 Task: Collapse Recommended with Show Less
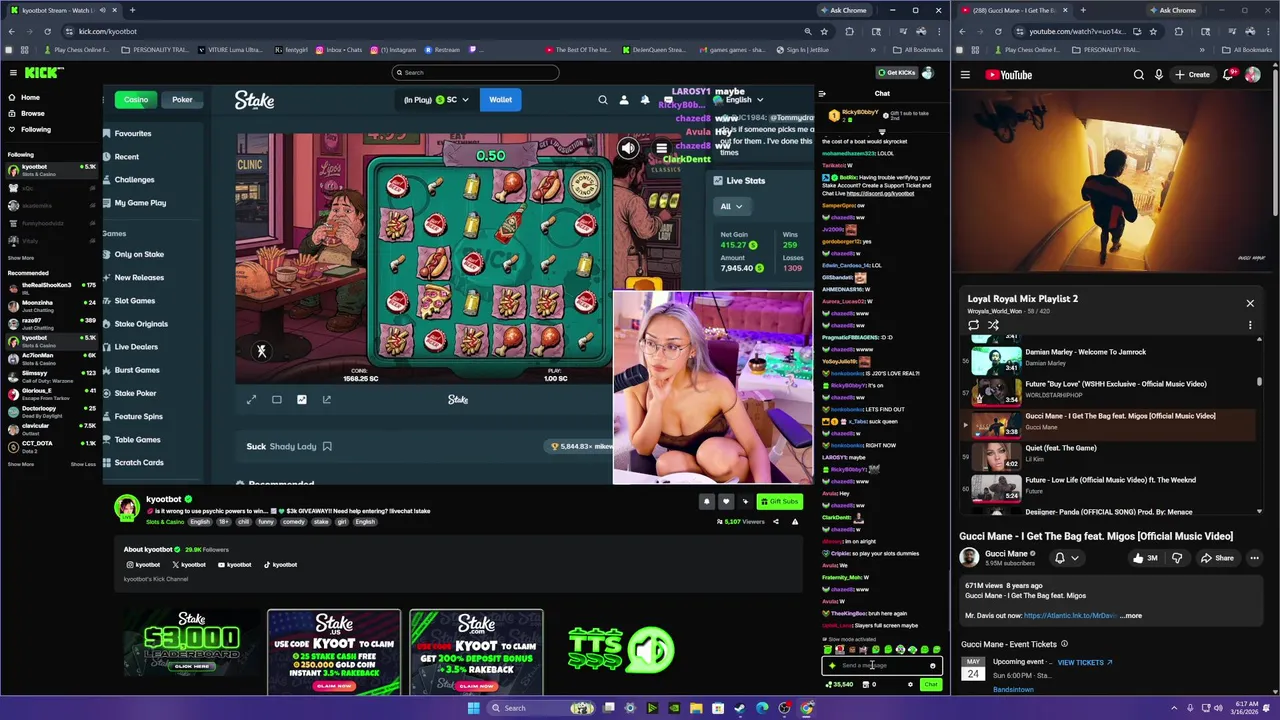83,464
